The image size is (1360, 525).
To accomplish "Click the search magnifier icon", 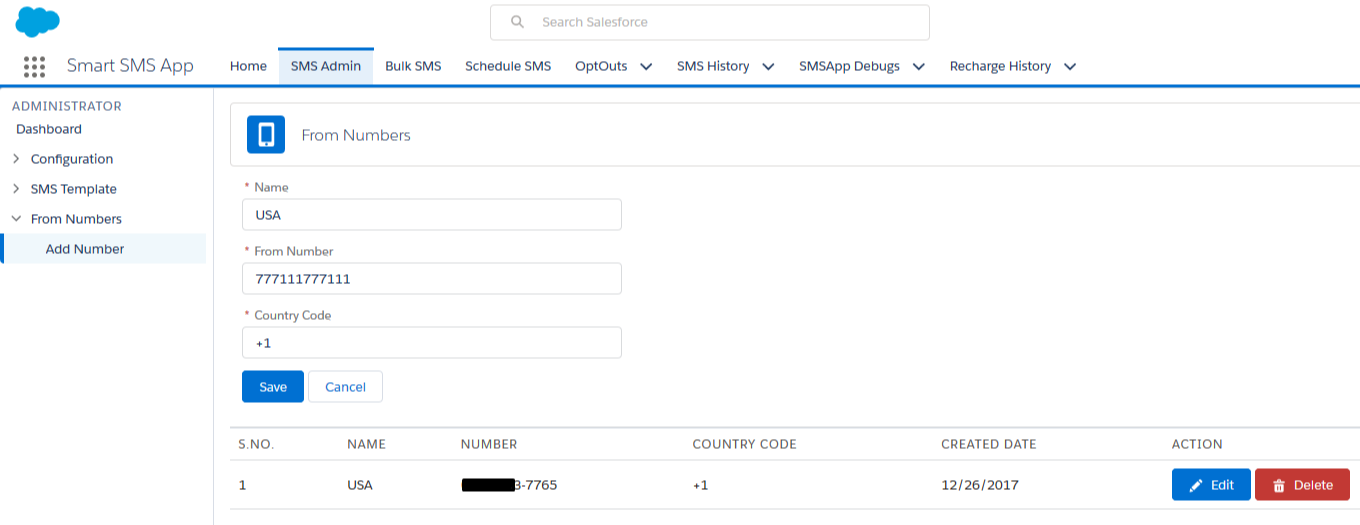I will pos(517,22).
